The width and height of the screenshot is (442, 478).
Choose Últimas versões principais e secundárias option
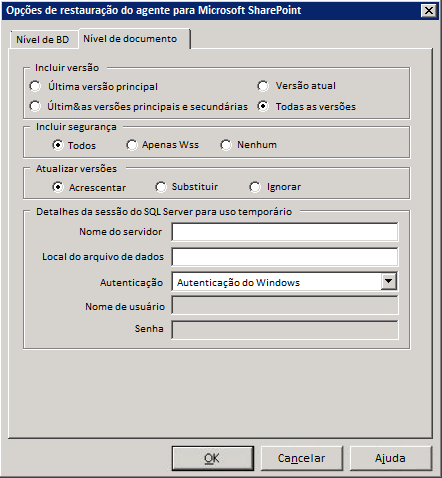pyautogui.click(x=35, y=106)
